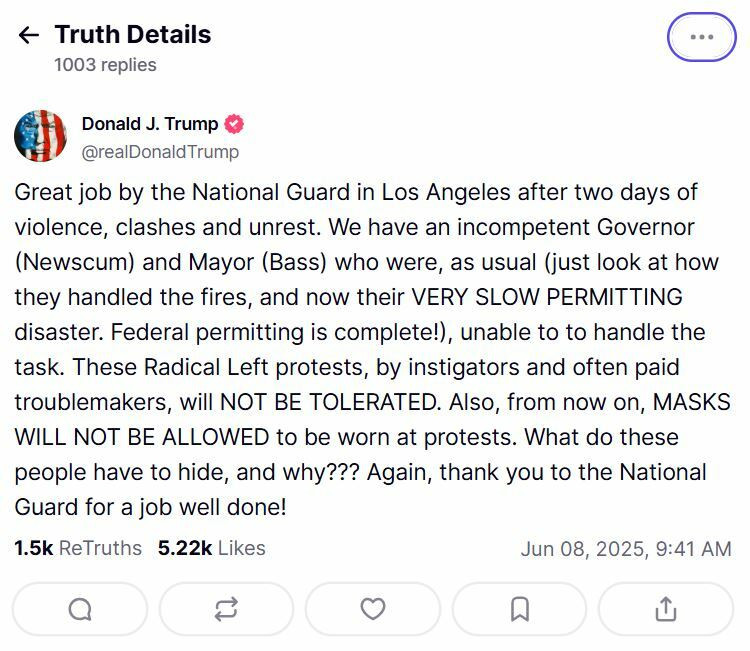This screenshot has height=651, width=750.
Task: Click the reply speech bubble icon
Action: point(80,609)
